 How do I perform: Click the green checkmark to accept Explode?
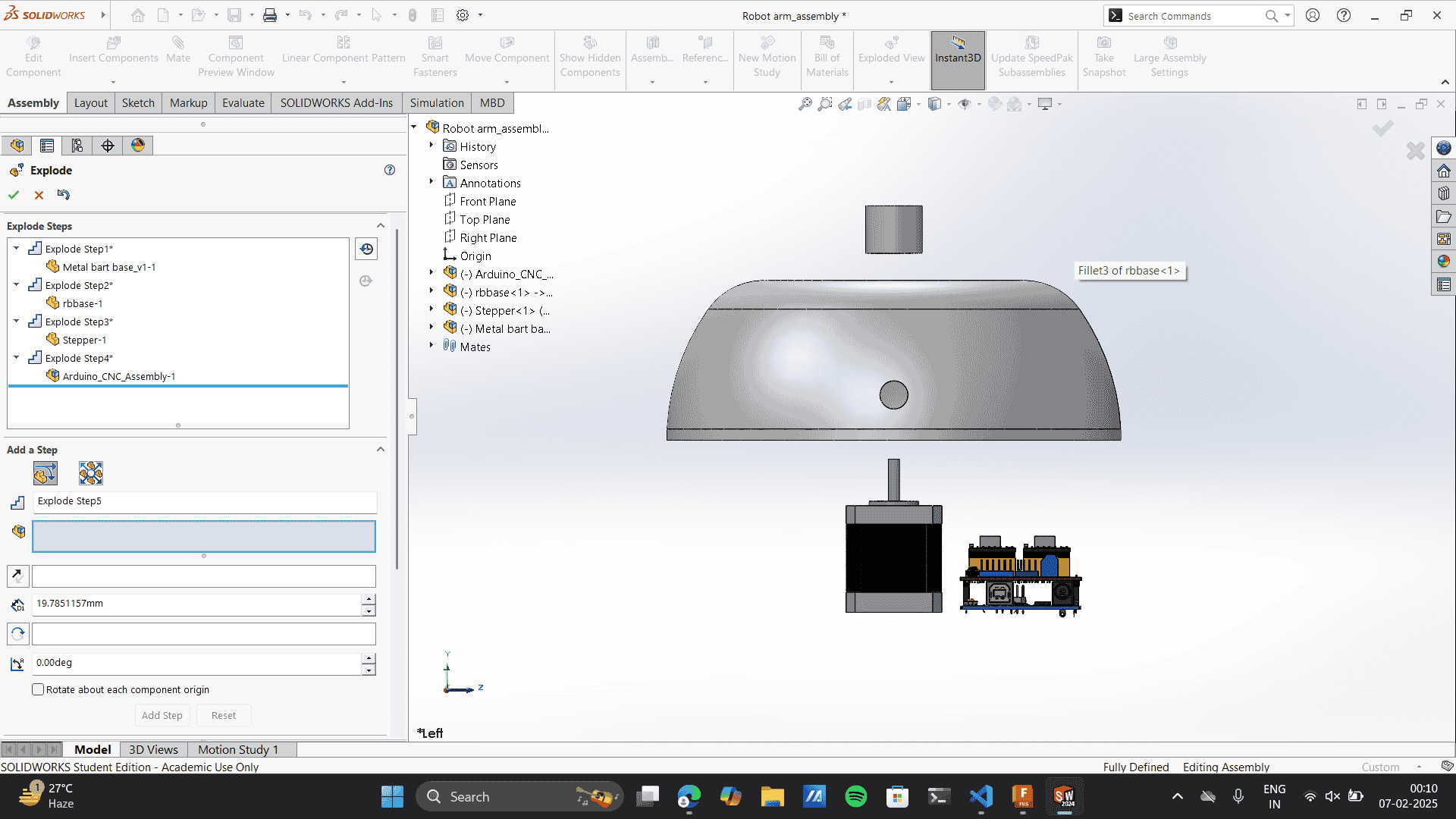pyautogui.click(x=14, y=195)
